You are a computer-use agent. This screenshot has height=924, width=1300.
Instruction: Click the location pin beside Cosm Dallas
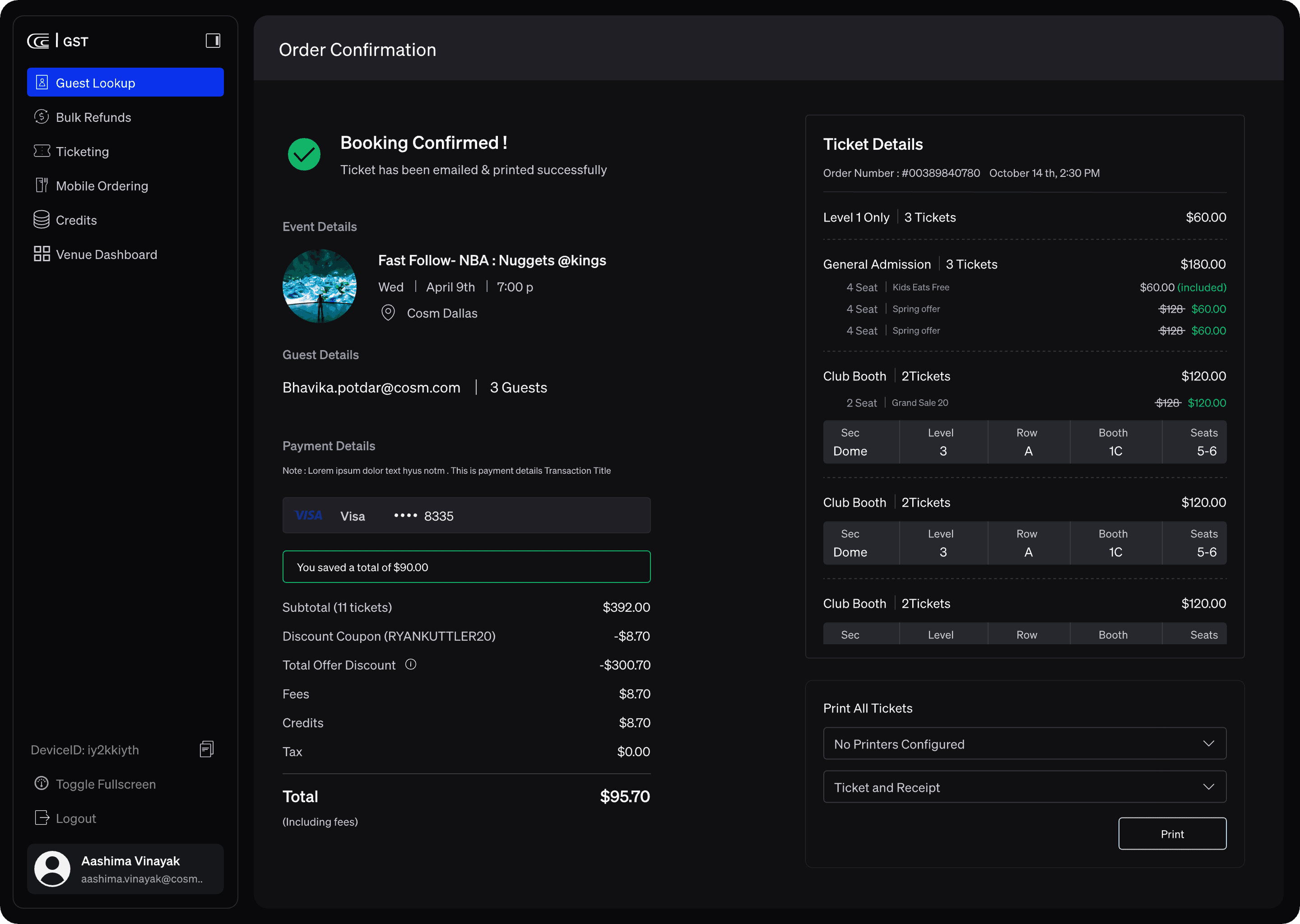tap(388, 312)
